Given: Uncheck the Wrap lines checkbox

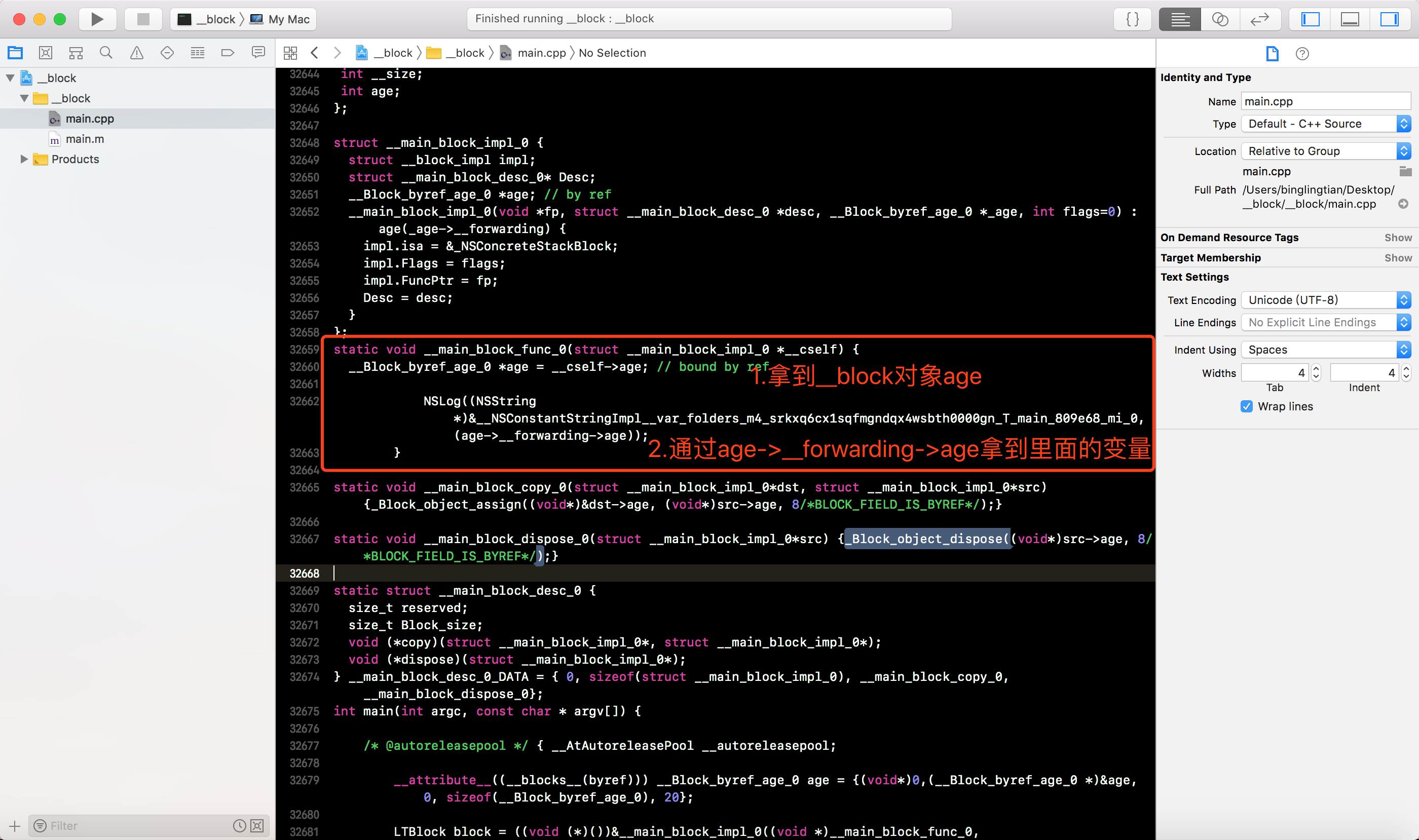Looking at the screenshot, I should point(1247,406).
